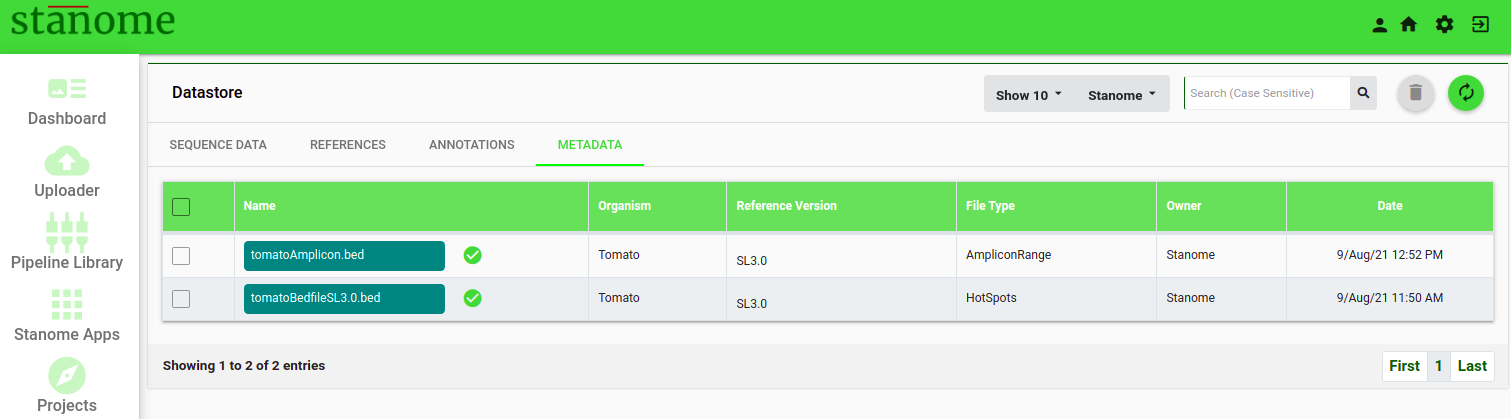Image resolution: width=1511 pixels, height=419 pixels.
Task: Click the trash delete button
Action: [1415, 93]
